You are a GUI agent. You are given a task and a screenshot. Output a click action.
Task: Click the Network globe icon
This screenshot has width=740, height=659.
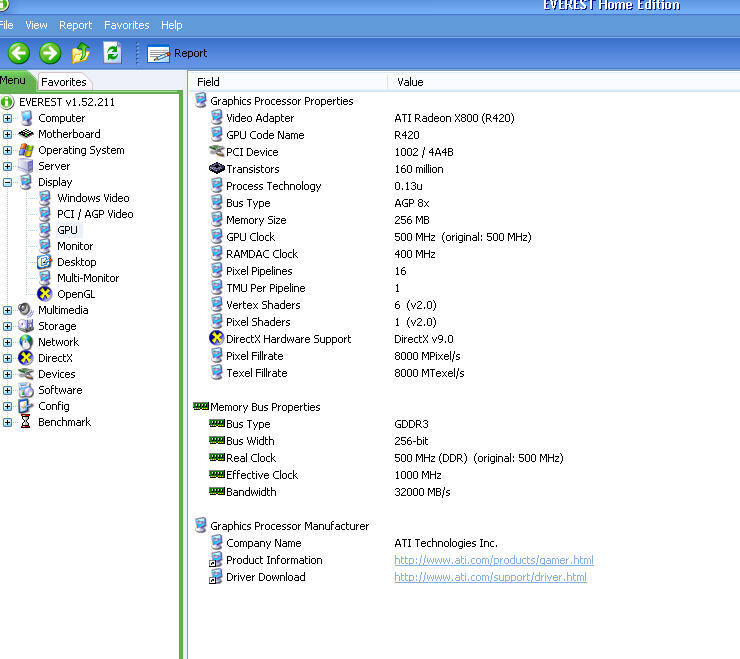point(26,342)
